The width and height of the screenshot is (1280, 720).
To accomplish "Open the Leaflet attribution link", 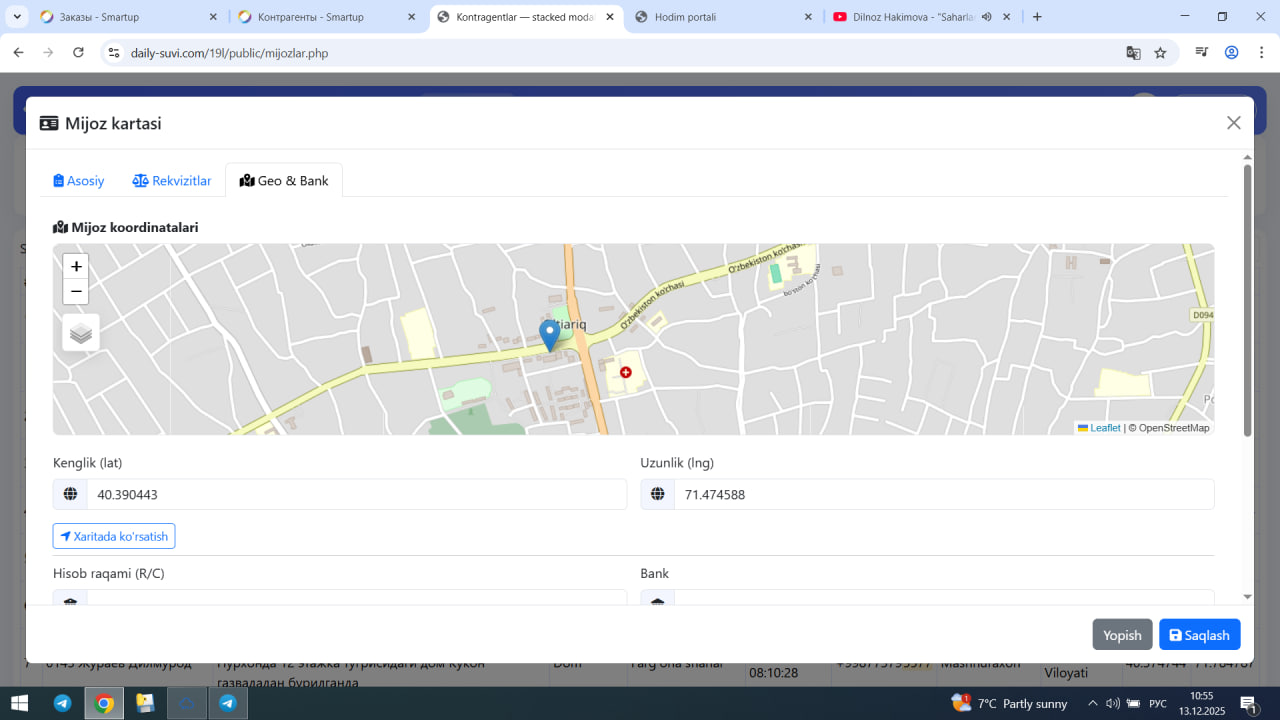I will coord(1104,428).
